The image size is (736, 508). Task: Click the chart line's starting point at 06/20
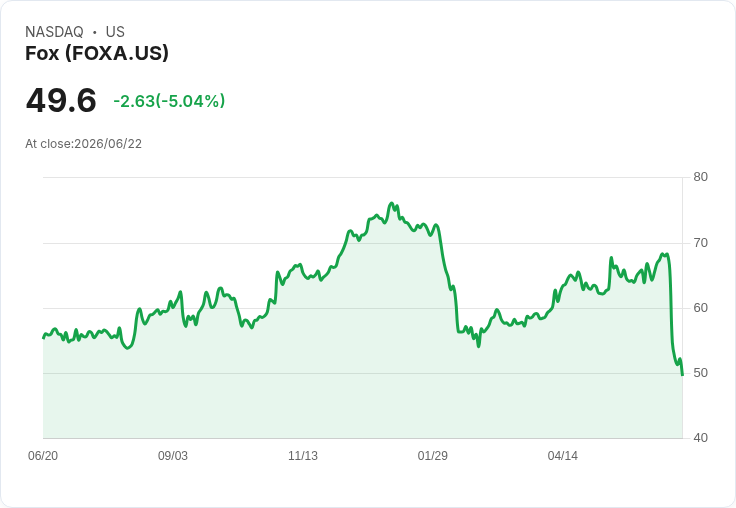[43, 338]
